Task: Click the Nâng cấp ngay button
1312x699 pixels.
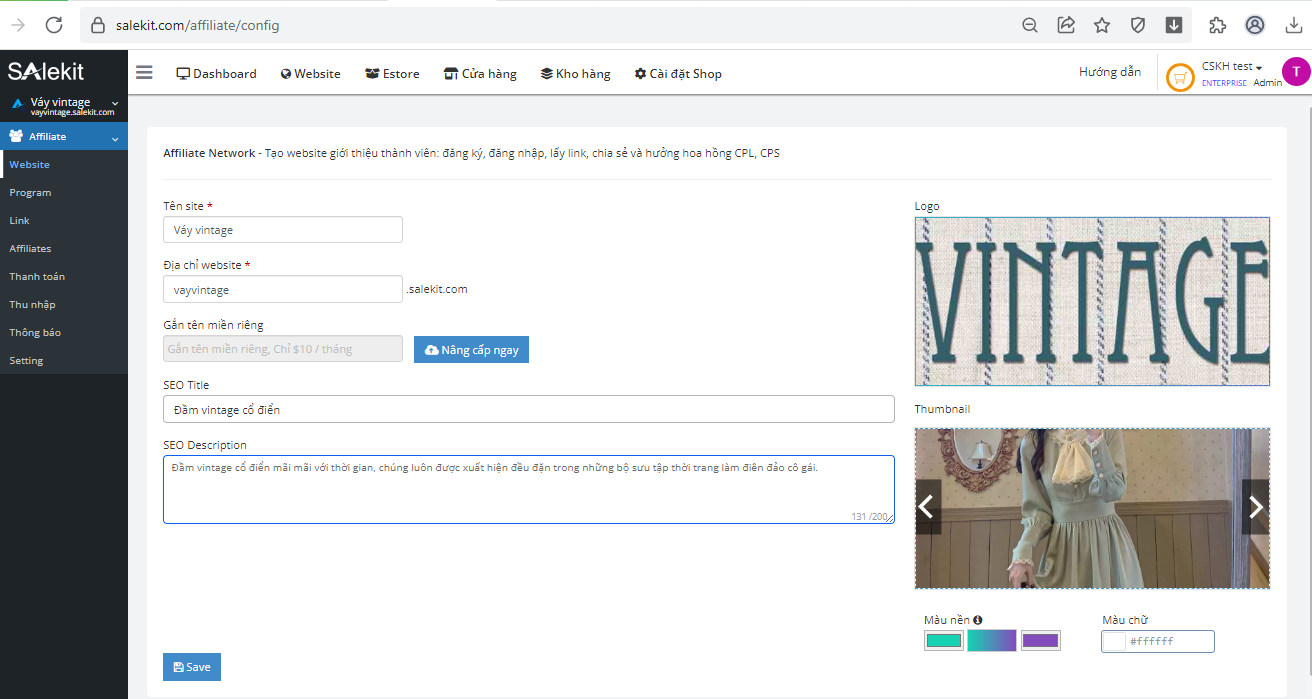Action: 471,350
